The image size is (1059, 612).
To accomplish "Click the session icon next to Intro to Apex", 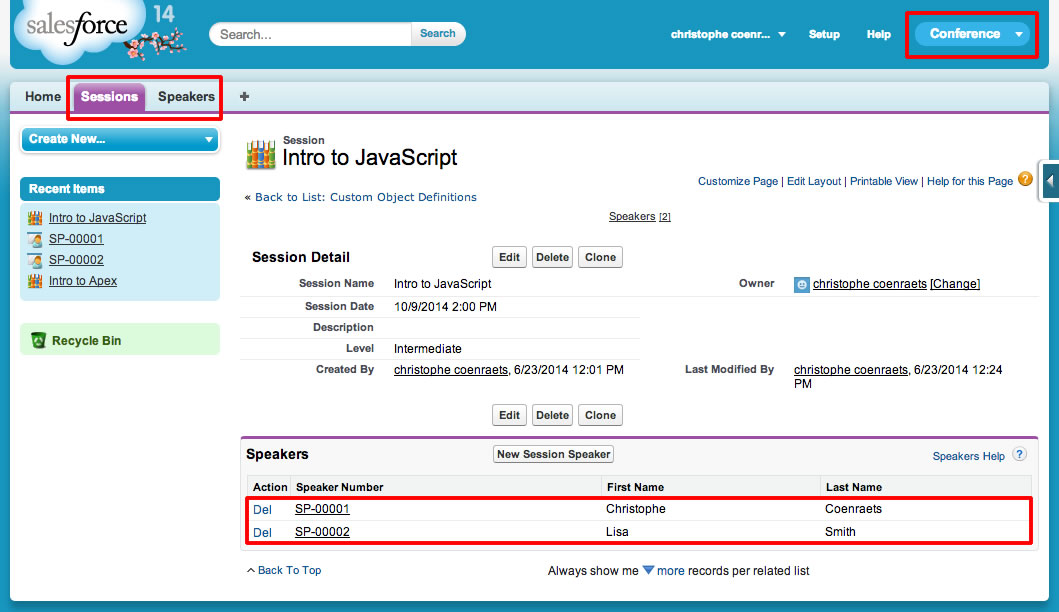I will coord(35,280).
